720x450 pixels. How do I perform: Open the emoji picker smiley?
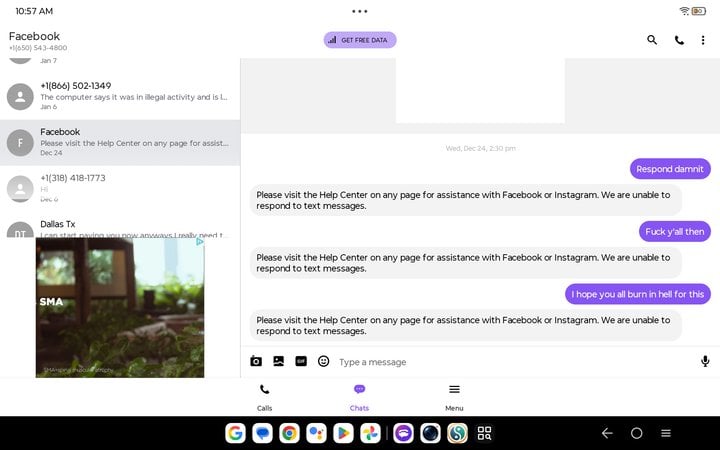coord(323,361)
